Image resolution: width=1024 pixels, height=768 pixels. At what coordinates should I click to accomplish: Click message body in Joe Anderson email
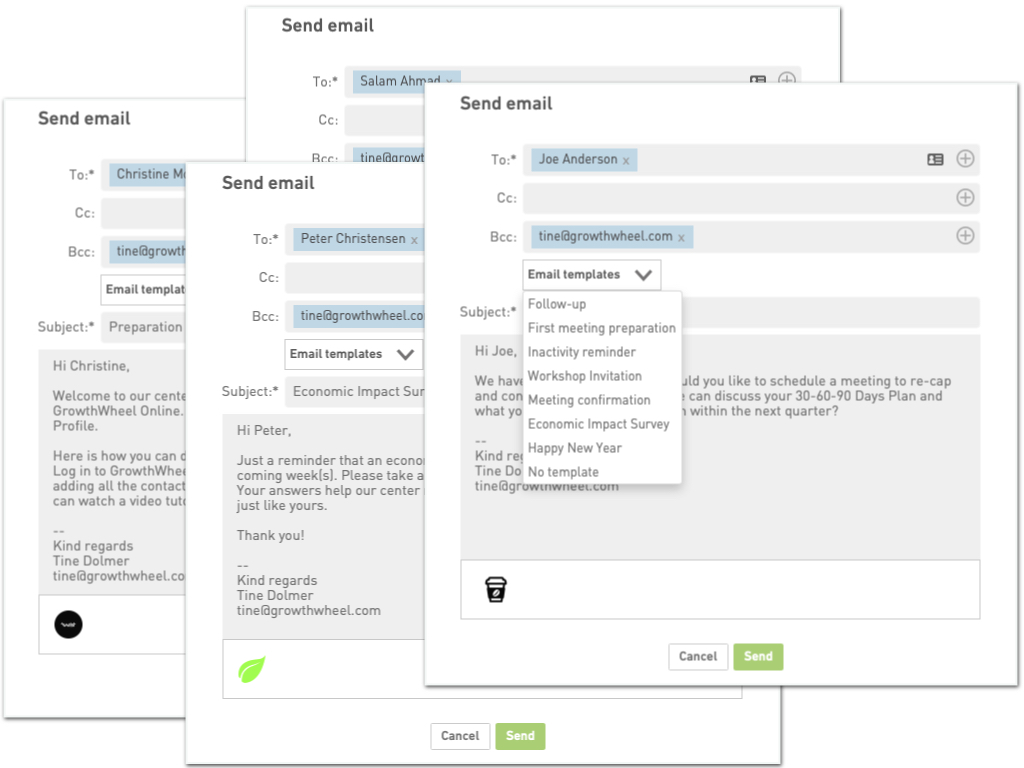[x=720, y=447]
